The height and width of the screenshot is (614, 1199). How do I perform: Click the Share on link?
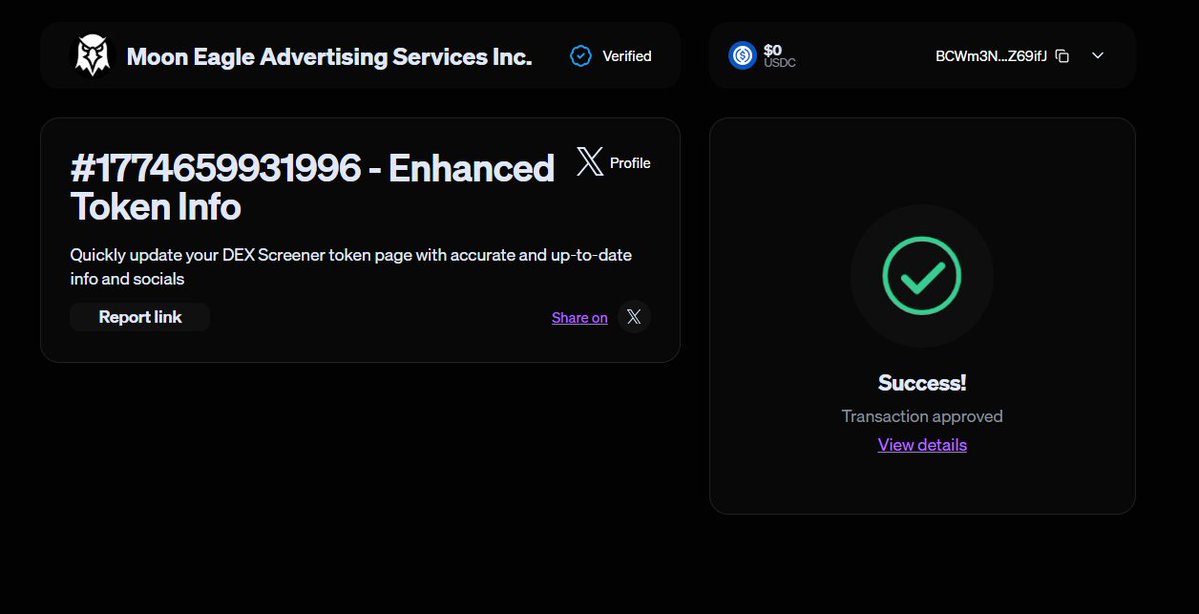580,317
